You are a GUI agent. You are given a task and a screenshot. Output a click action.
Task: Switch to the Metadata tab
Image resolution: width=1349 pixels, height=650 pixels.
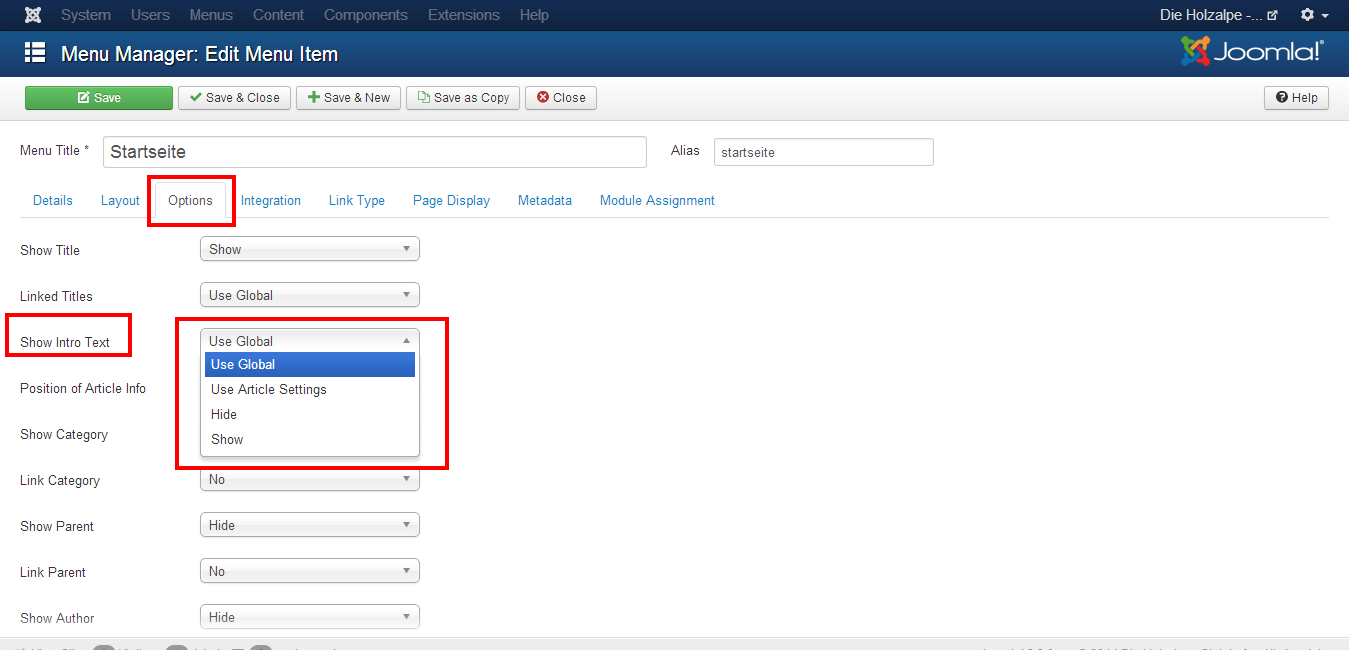coord(545,200)
